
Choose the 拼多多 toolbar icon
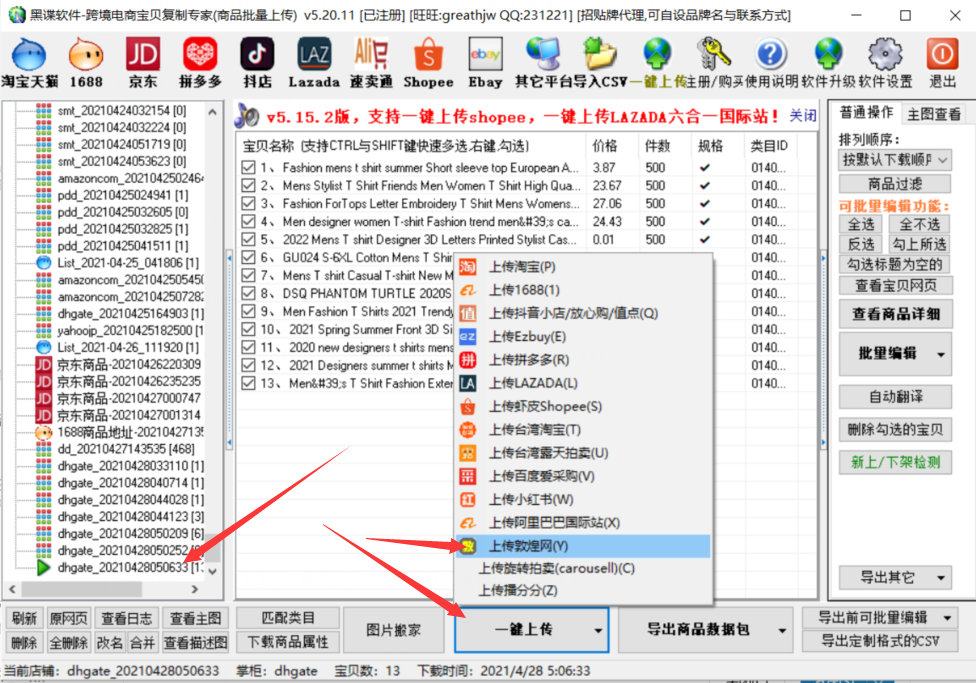point(200,62)
